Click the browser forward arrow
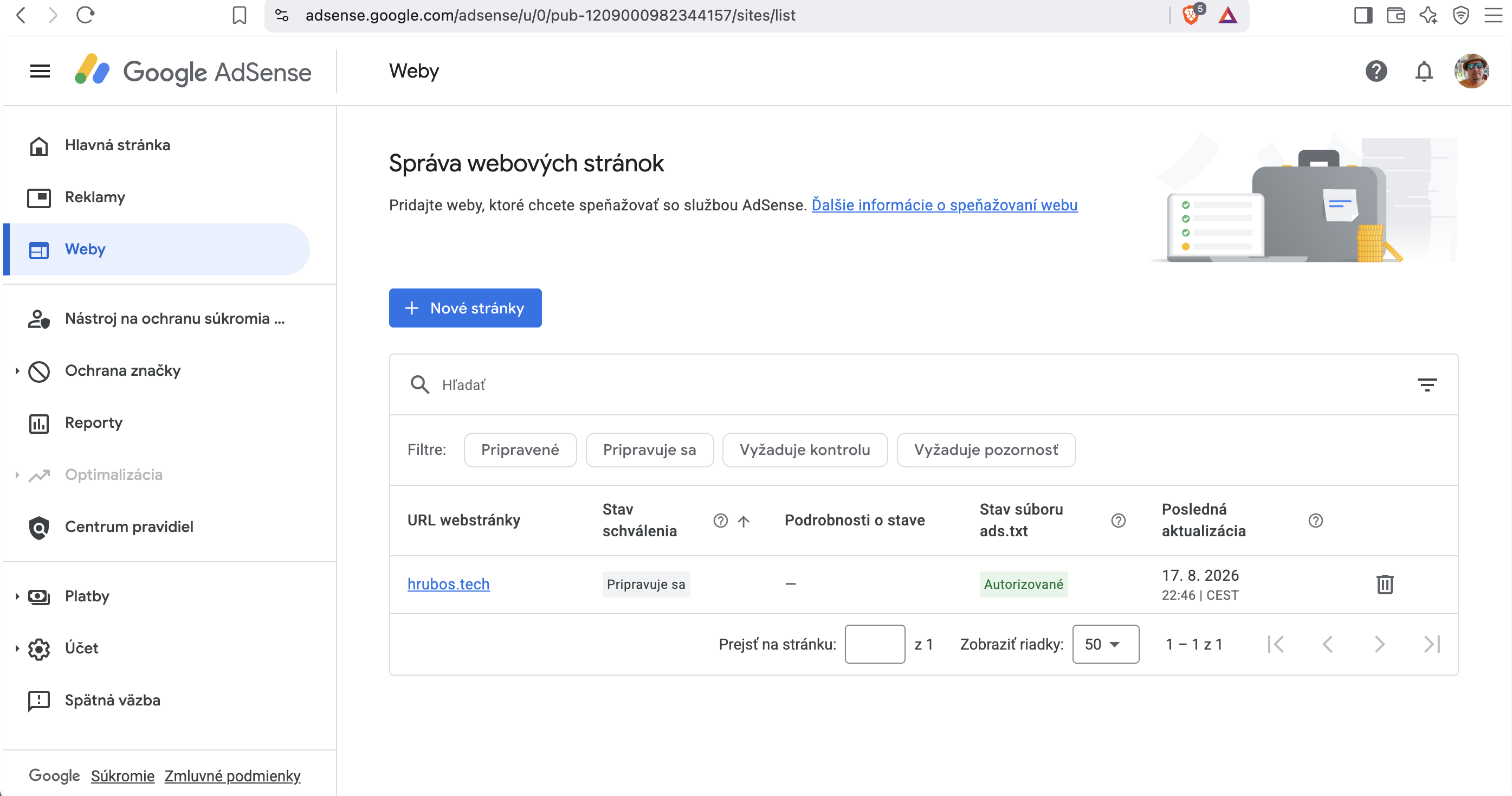Screen dimensions: 1512x796 (x=53, y=15)
